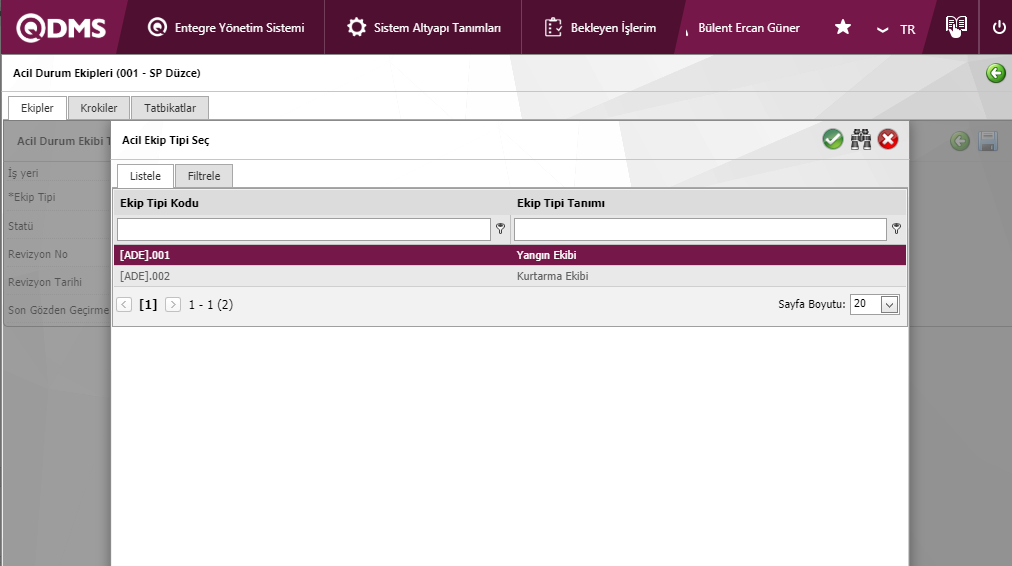Viewport: 1012px width, 566px height.
Task: Select the Listele tab
Action: click(145, 176)
